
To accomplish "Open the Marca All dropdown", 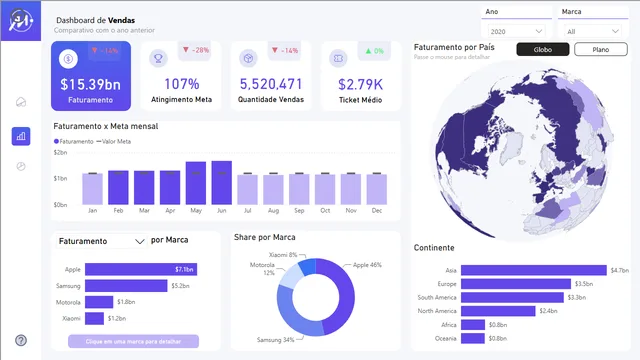I will [593, 31].
